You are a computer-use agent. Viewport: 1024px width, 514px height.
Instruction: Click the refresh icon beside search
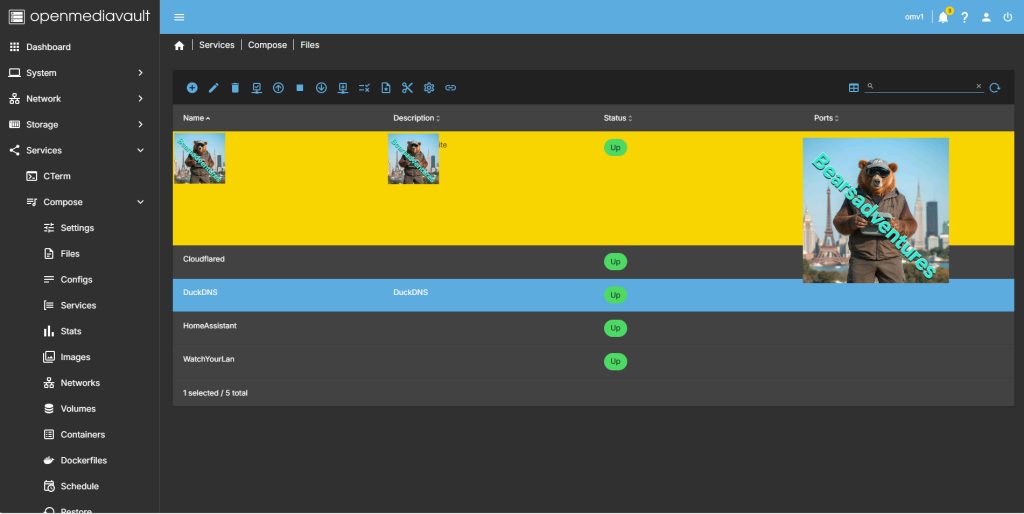(994, 88)
